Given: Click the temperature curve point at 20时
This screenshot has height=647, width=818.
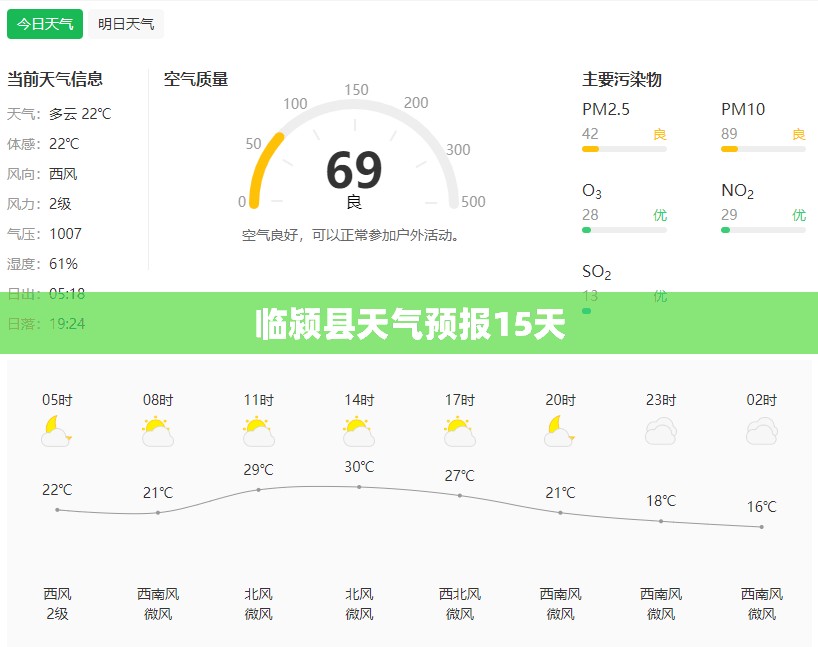Looking at the screenshot, I should pyautogui.click(x=560, y=513).
